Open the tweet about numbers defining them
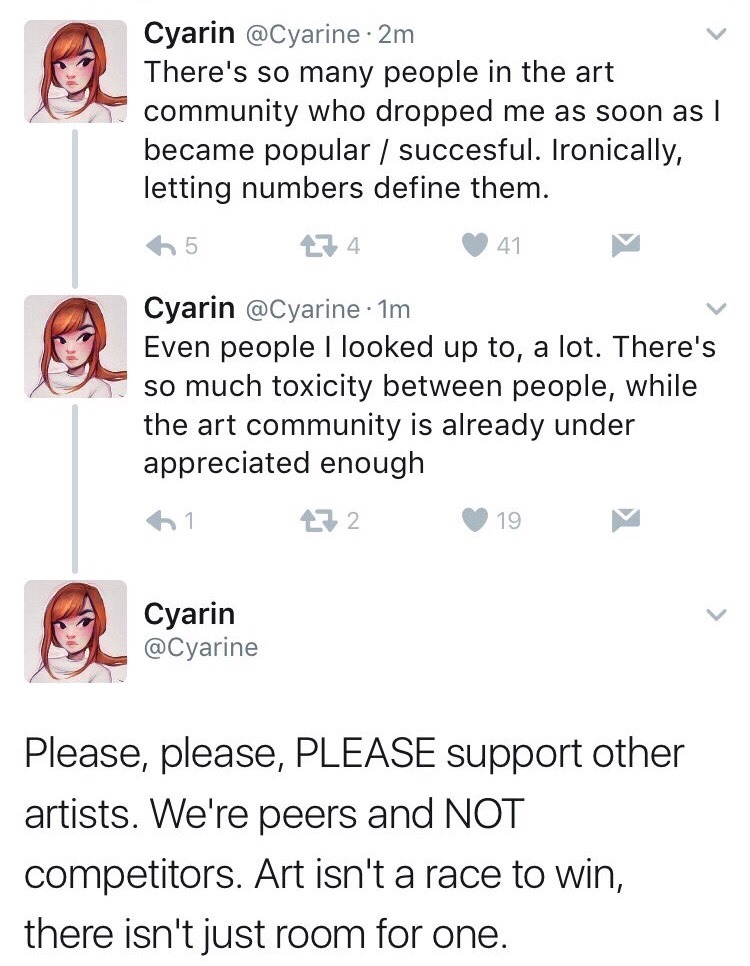Screen dimensions: 750x966 420,130
